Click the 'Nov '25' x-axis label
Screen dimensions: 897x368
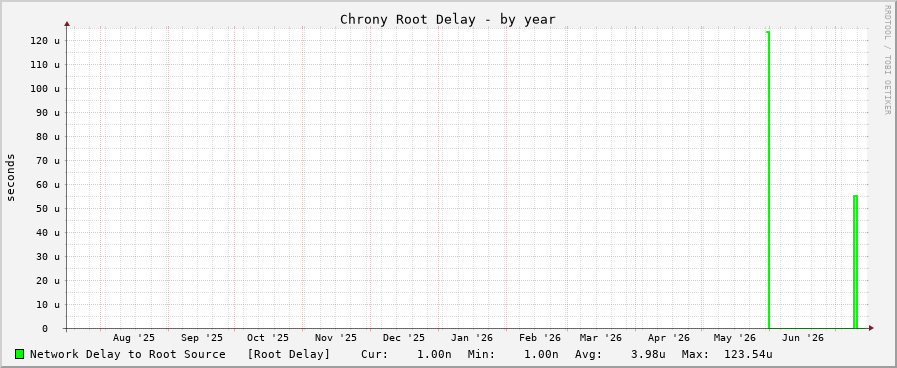point(336,338)
